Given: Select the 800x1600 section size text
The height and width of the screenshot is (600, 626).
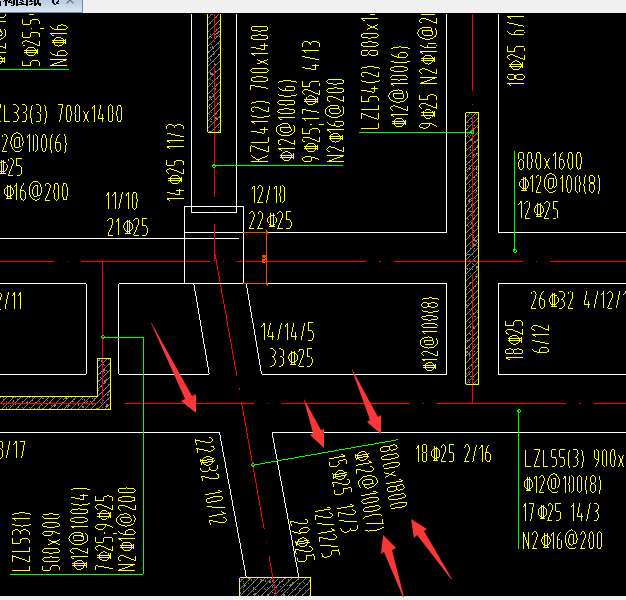Looking at the screenshot, I should [x=550, y=161].
